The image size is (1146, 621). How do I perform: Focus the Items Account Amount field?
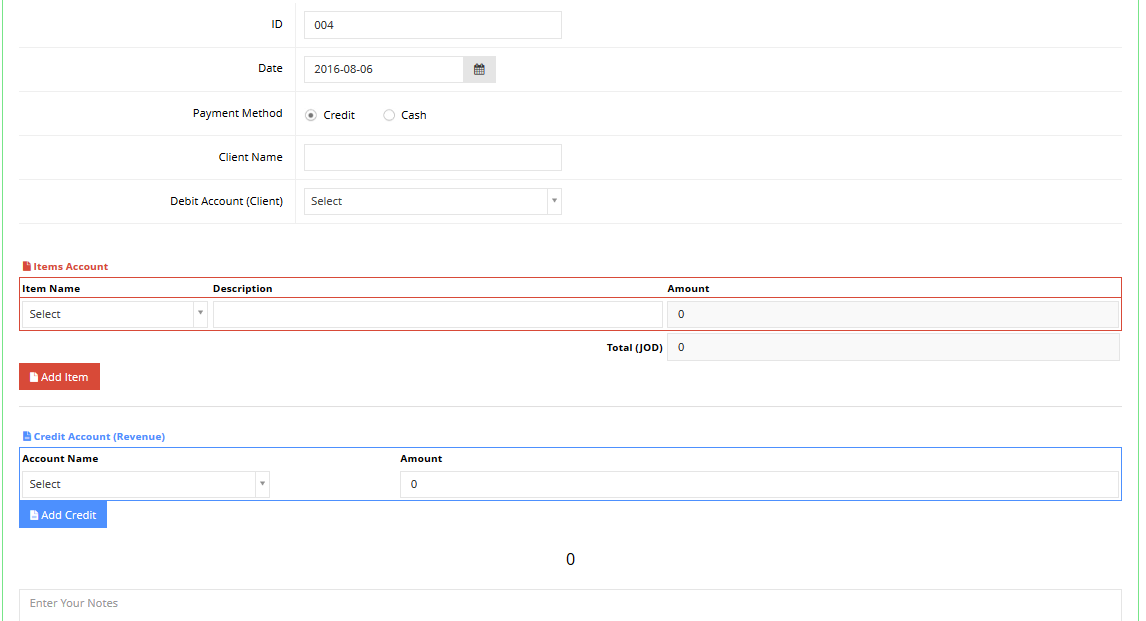[893, 314]
